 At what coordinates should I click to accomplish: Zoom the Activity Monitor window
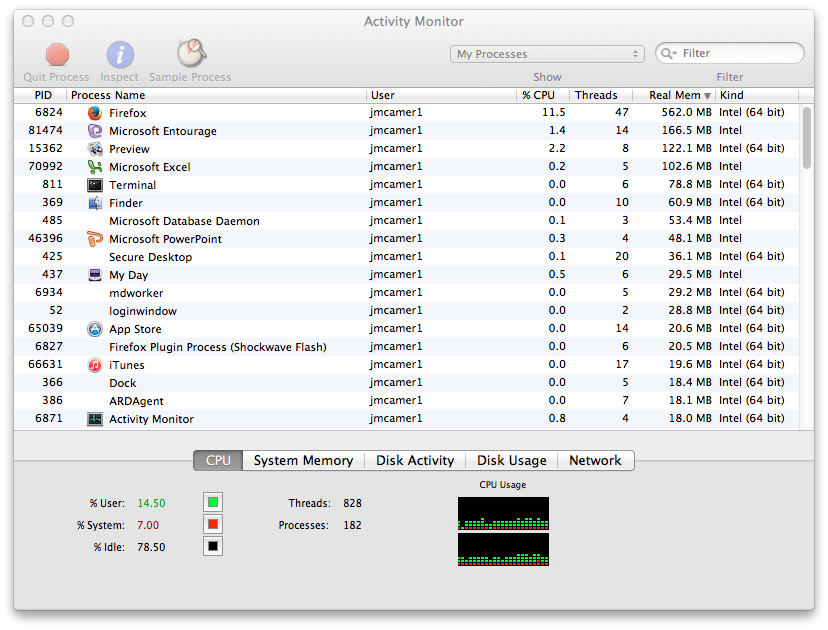tap(68, 21)
